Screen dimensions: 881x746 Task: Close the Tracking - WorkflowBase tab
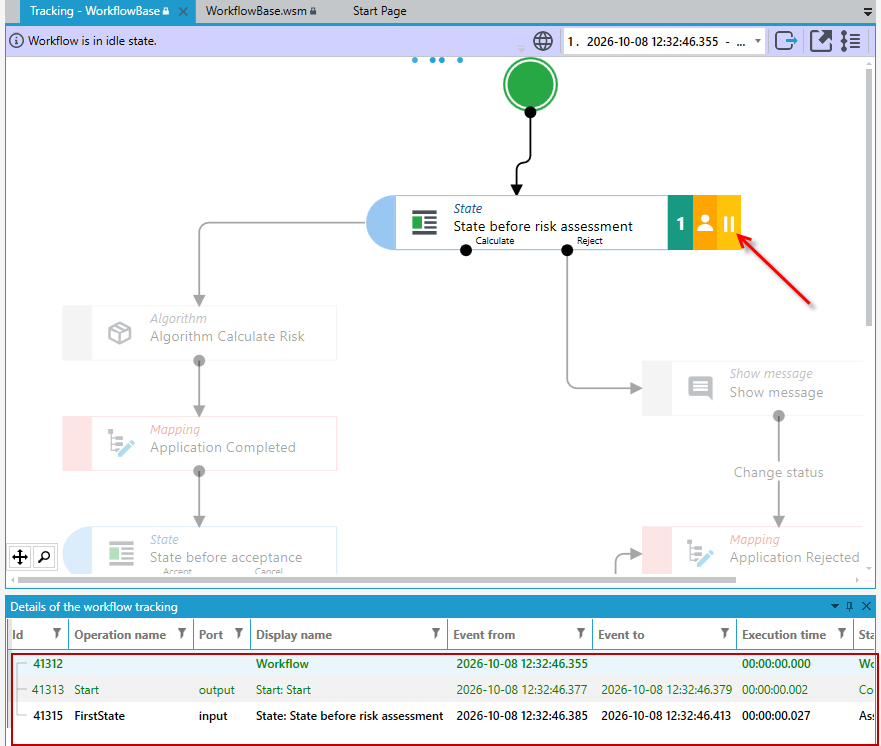tap(183, 11)
